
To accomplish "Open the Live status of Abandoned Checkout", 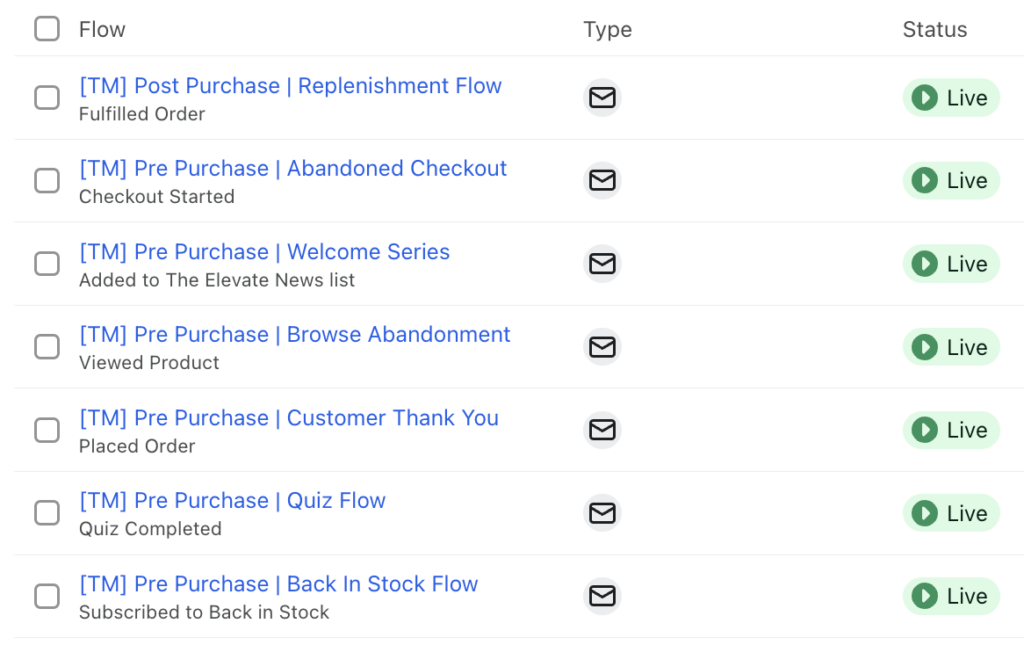I will point(951,181).
